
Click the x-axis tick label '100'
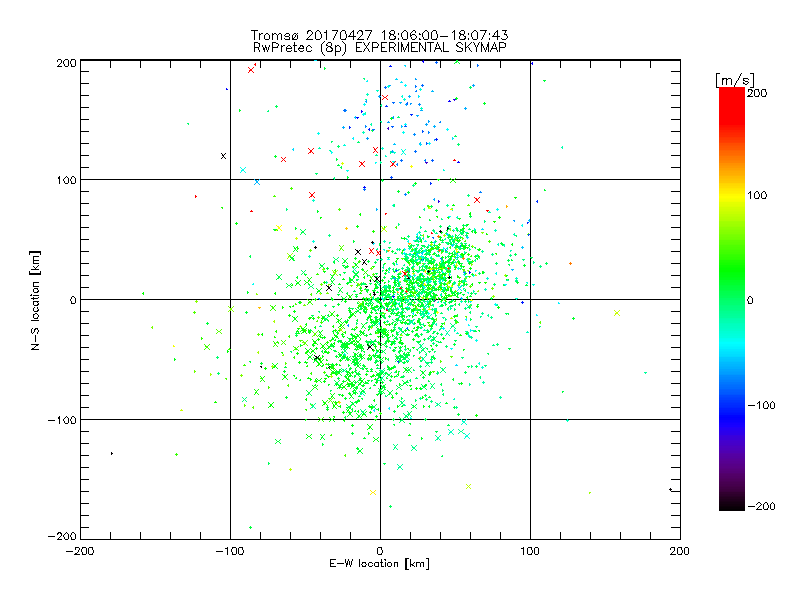coord(530,551)
